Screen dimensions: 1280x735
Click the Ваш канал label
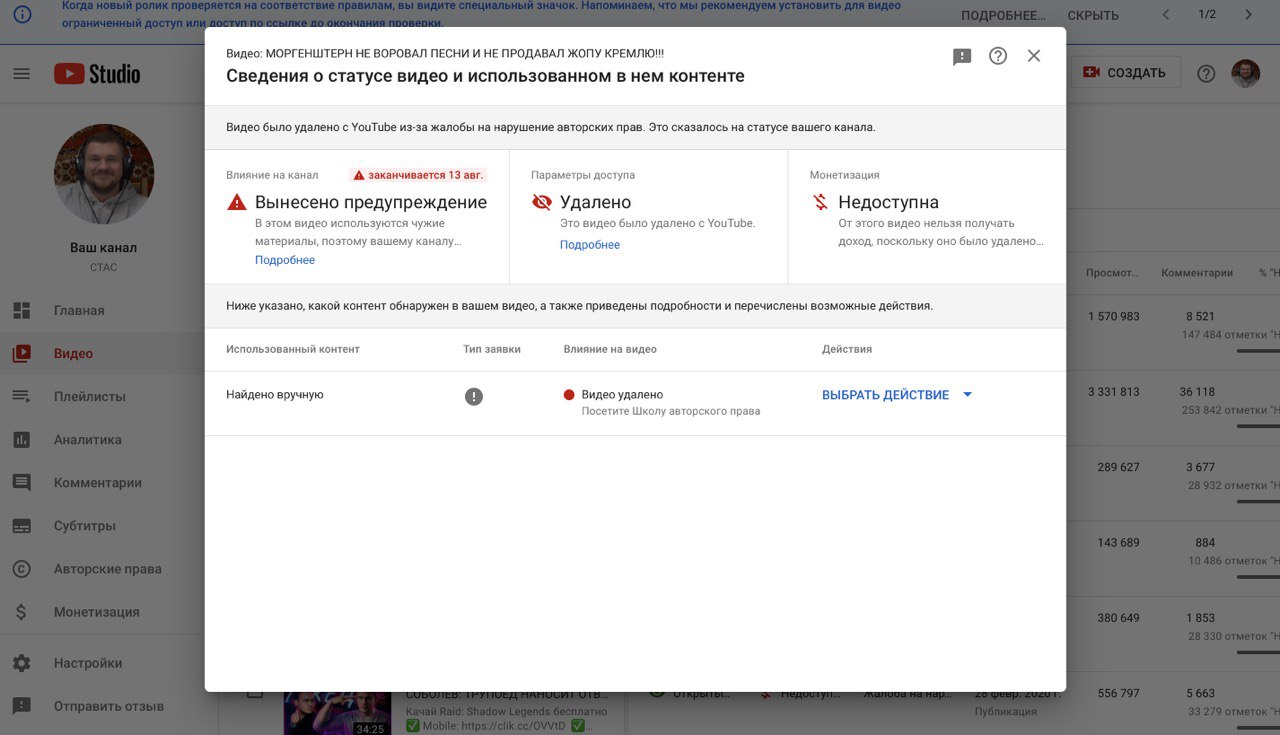pyautogui.click(x=104, y=247)
